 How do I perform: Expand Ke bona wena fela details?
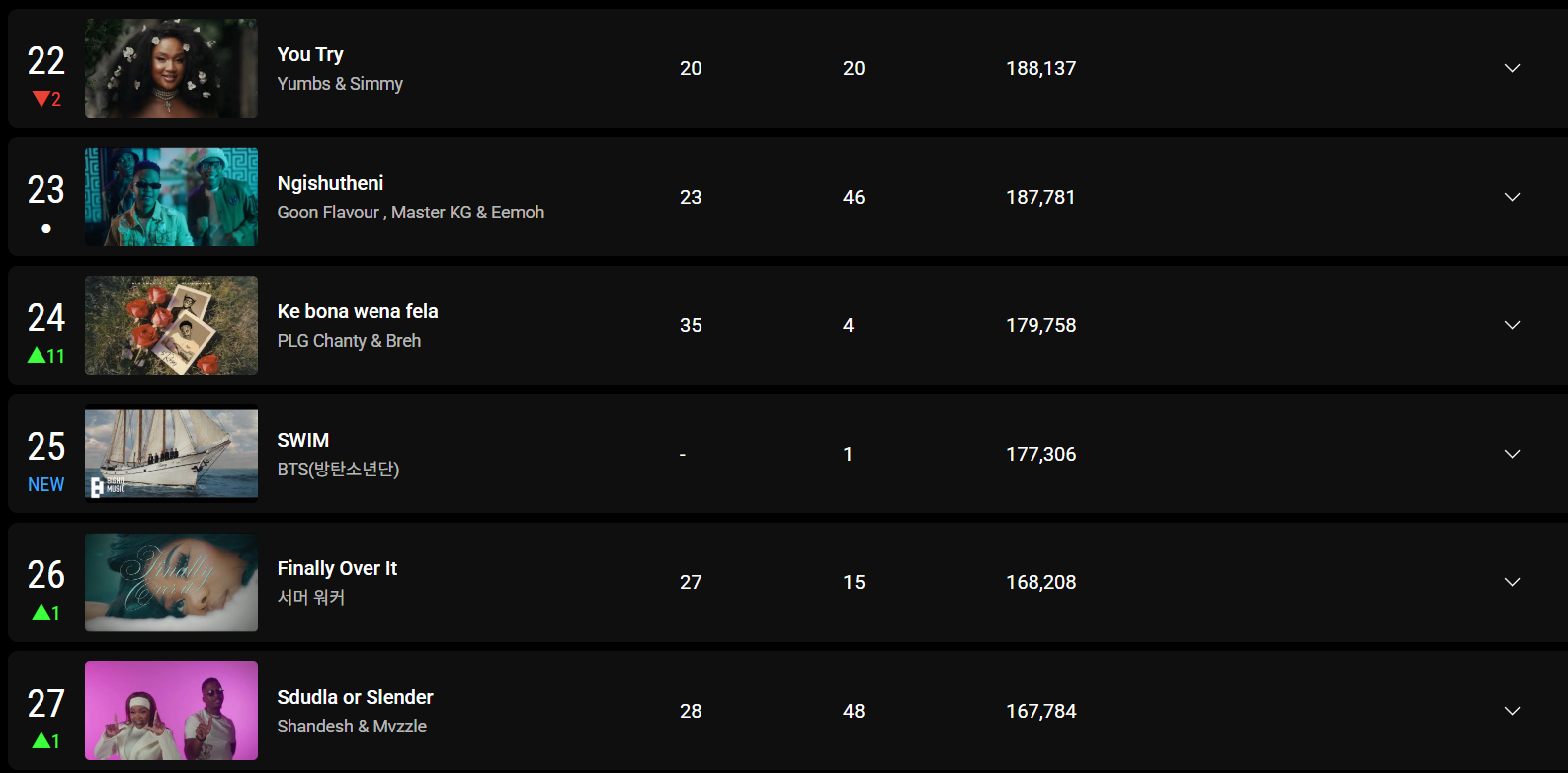(1512, 325)
